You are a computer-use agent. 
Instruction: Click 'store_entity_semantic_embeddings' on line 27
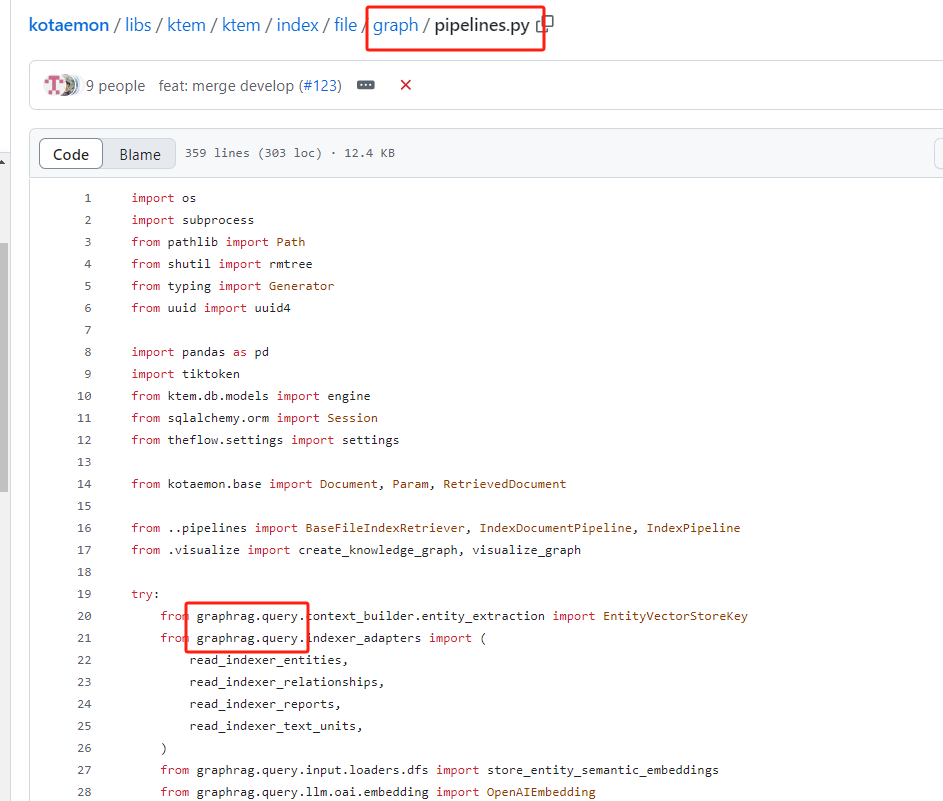pos(603,770)
